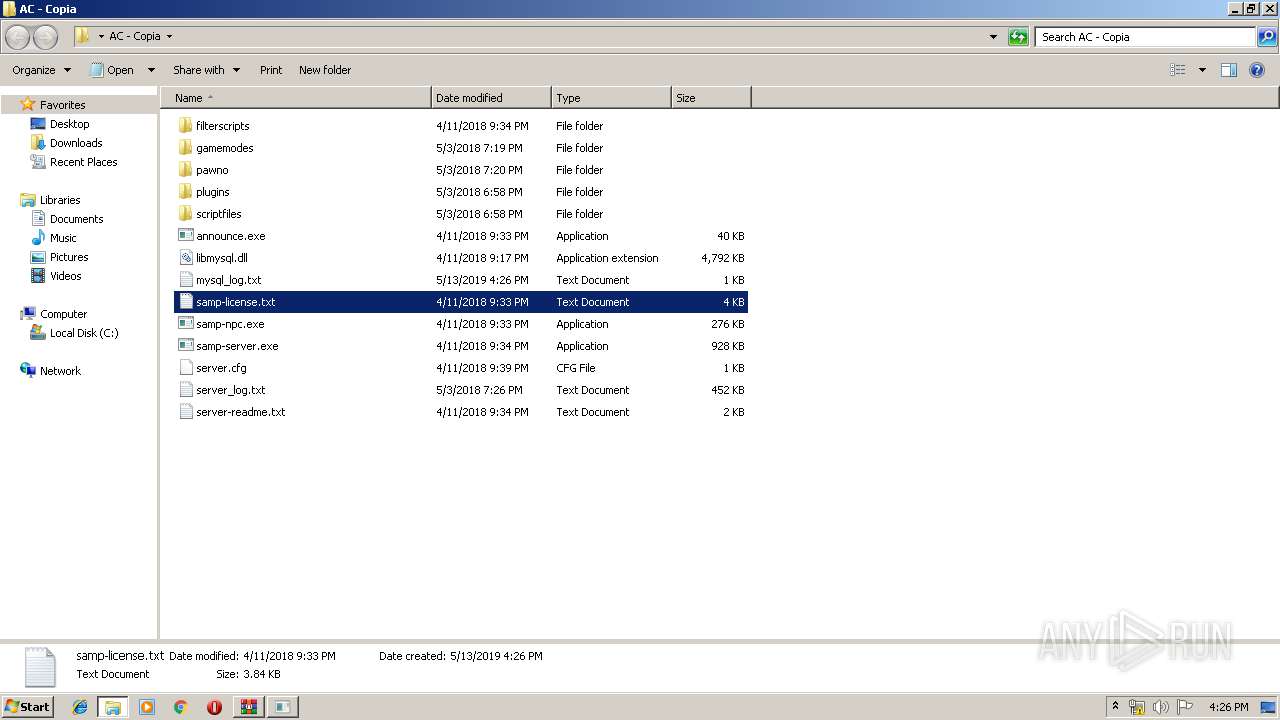Select the plugins folder icon
1280x720 pixels.
[x=185, y=192]
